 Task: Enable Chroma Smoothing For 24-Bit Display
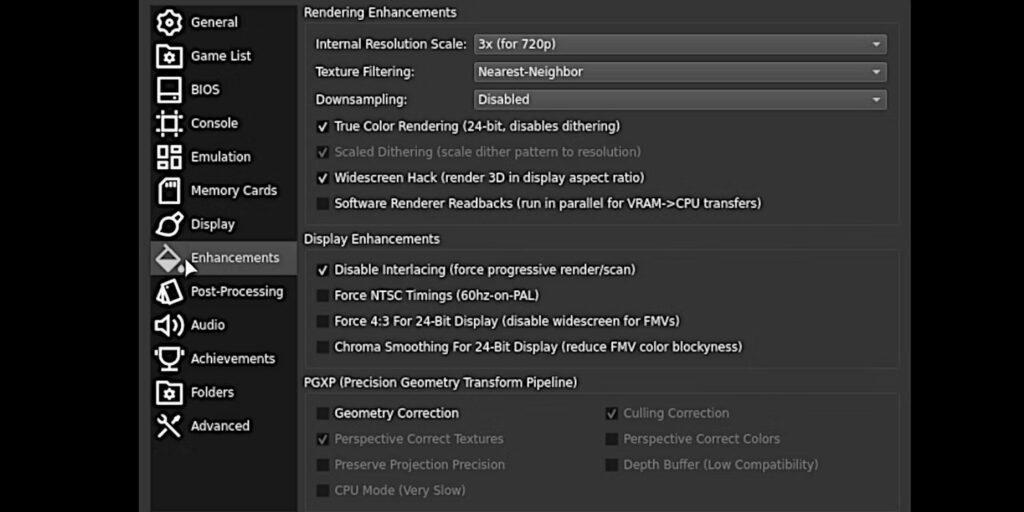[323, 347]
